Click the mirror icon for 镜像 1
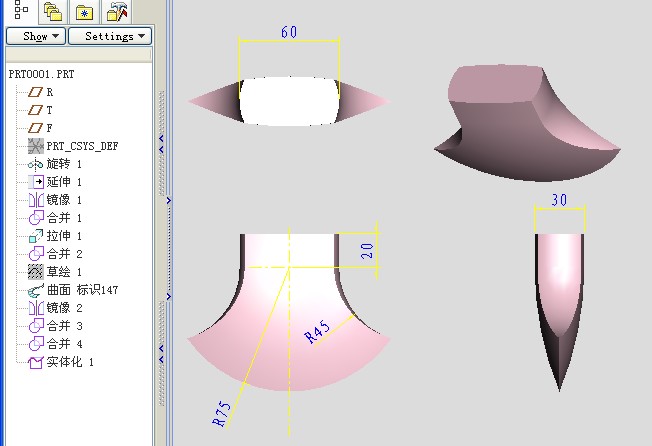This screenshot has height=446, width=652. pos(36,200)
